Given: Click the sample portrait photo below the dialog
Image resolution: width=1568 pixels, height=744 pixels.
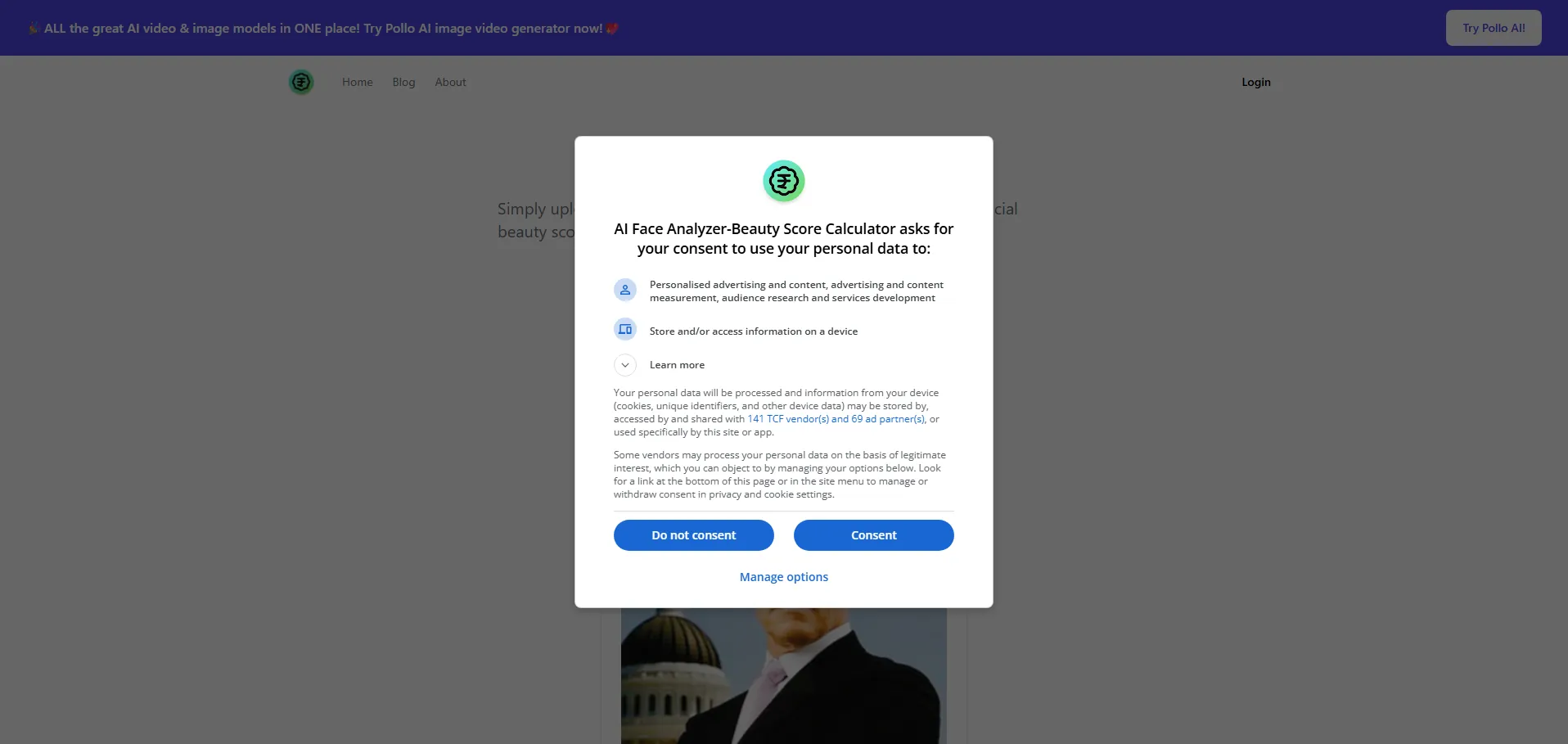Looking at the screenshot, I should (784, 676).
